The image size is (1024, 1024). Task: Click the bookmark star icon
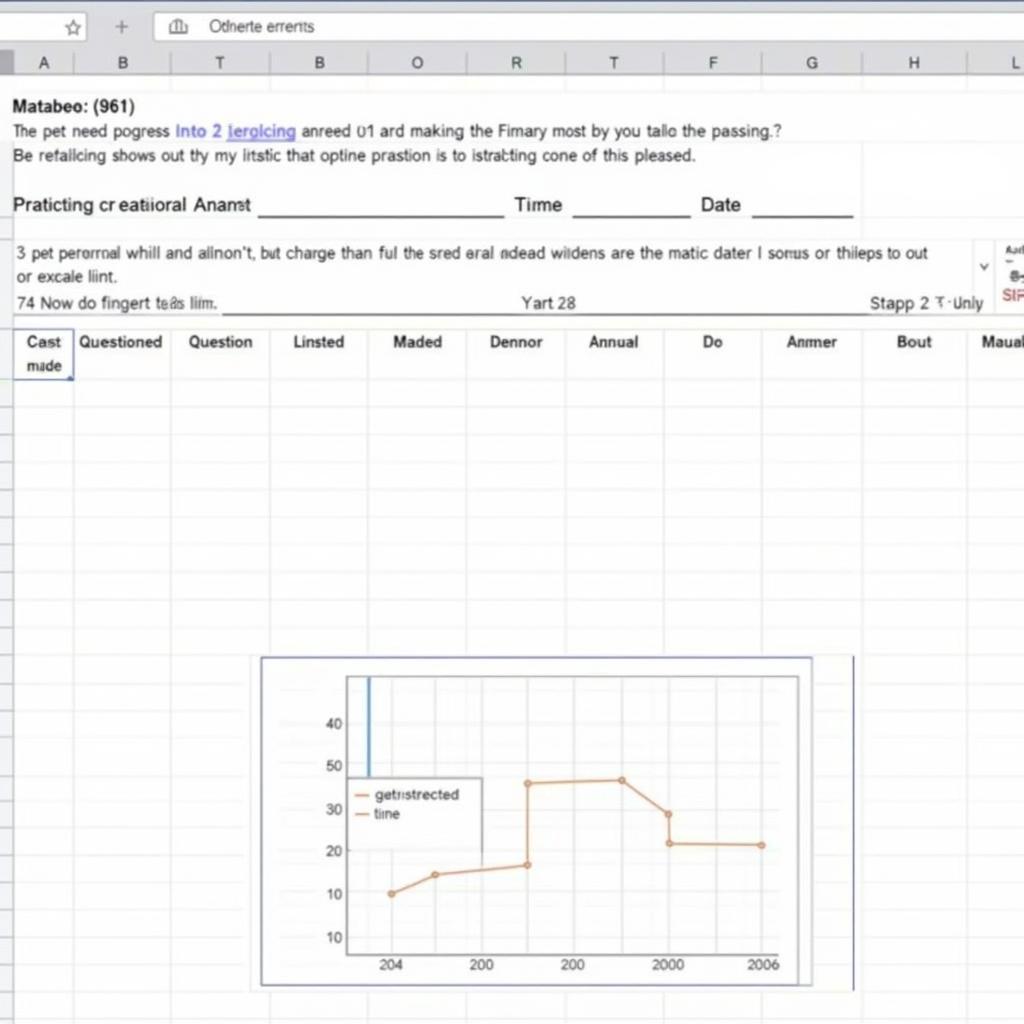point(73,27)
